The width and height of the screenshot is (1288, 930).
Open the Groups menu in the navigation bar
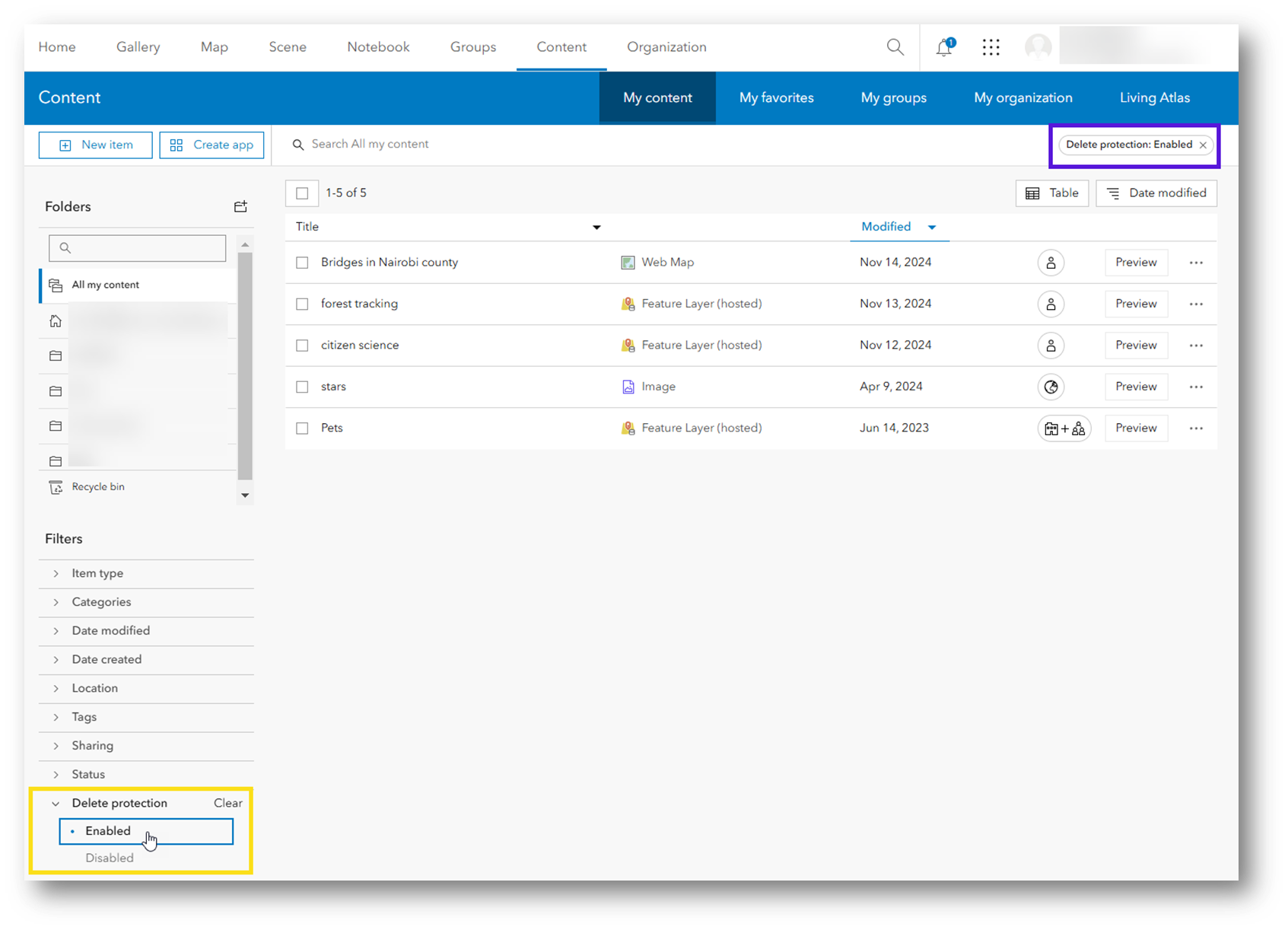[472, 46]
